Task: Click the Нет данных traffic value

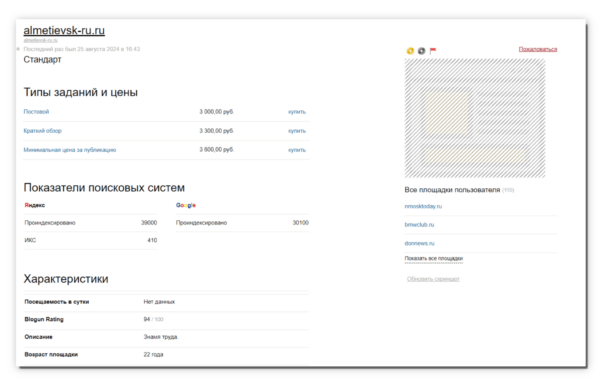Action: (x=159, y=302)
